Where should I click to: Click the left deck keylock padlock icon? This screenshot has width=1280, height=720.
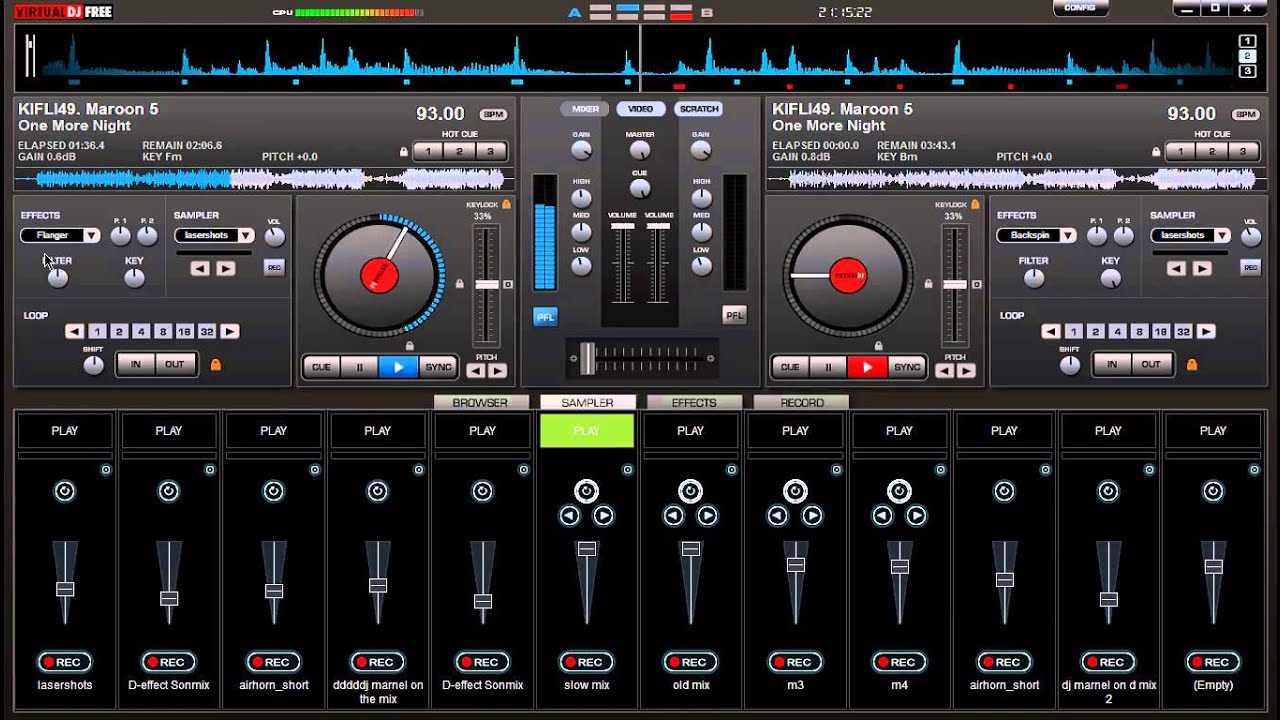(507, 204)
